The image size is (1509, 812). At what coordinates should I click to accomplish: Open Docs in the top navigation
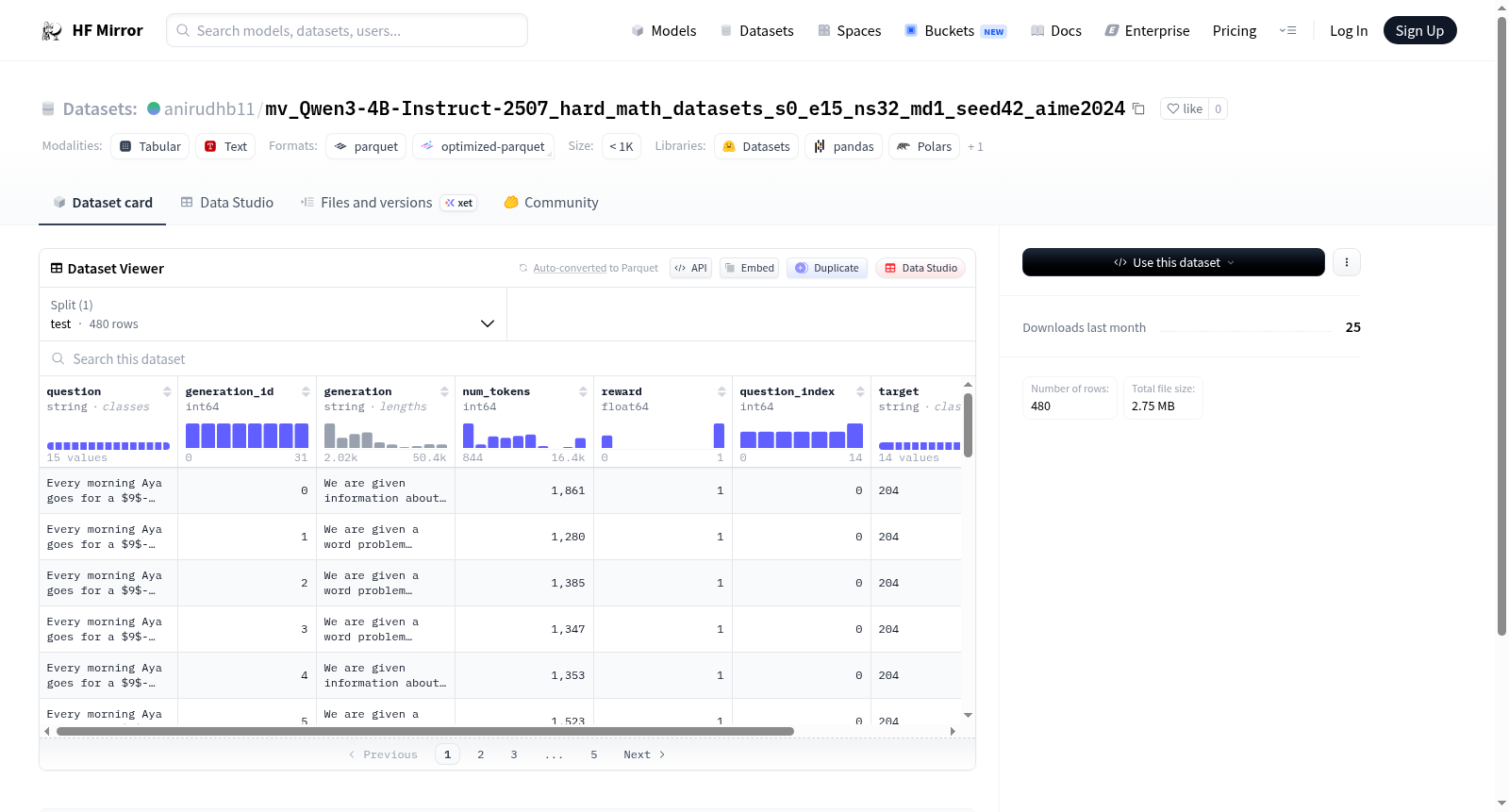point(1056,31)
